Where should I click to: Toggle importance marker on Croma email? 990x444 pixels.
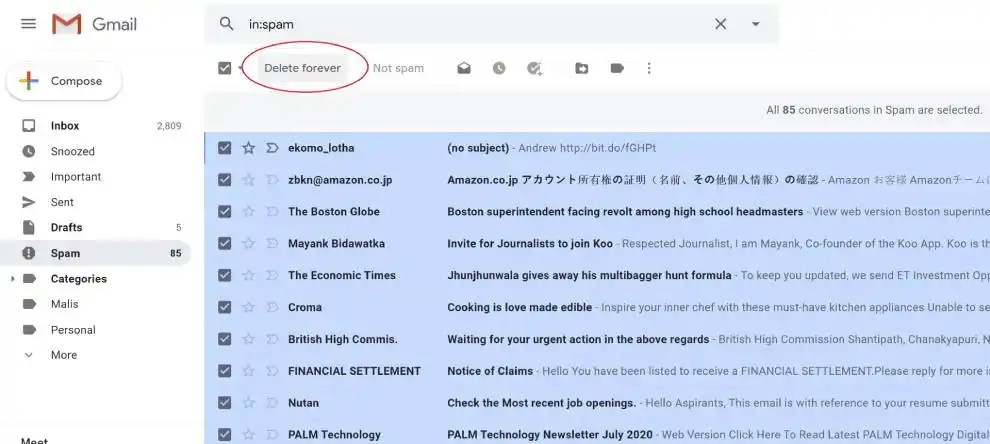click(x=272, y=307)
